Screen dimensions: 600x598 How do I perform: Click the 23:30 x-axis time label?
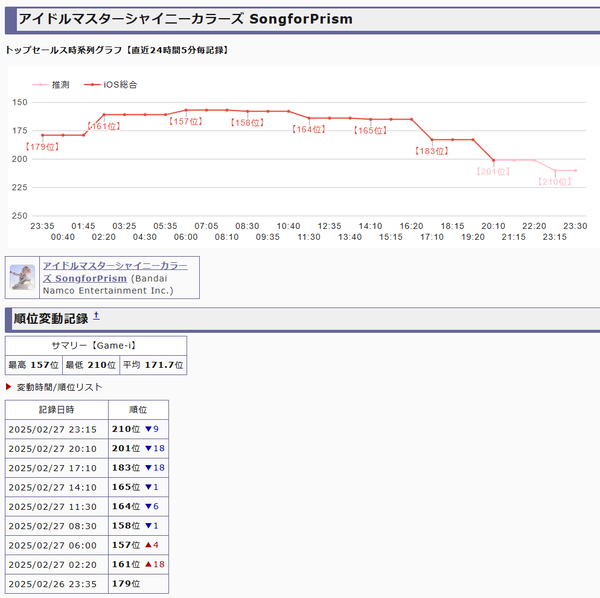(575, 226)
